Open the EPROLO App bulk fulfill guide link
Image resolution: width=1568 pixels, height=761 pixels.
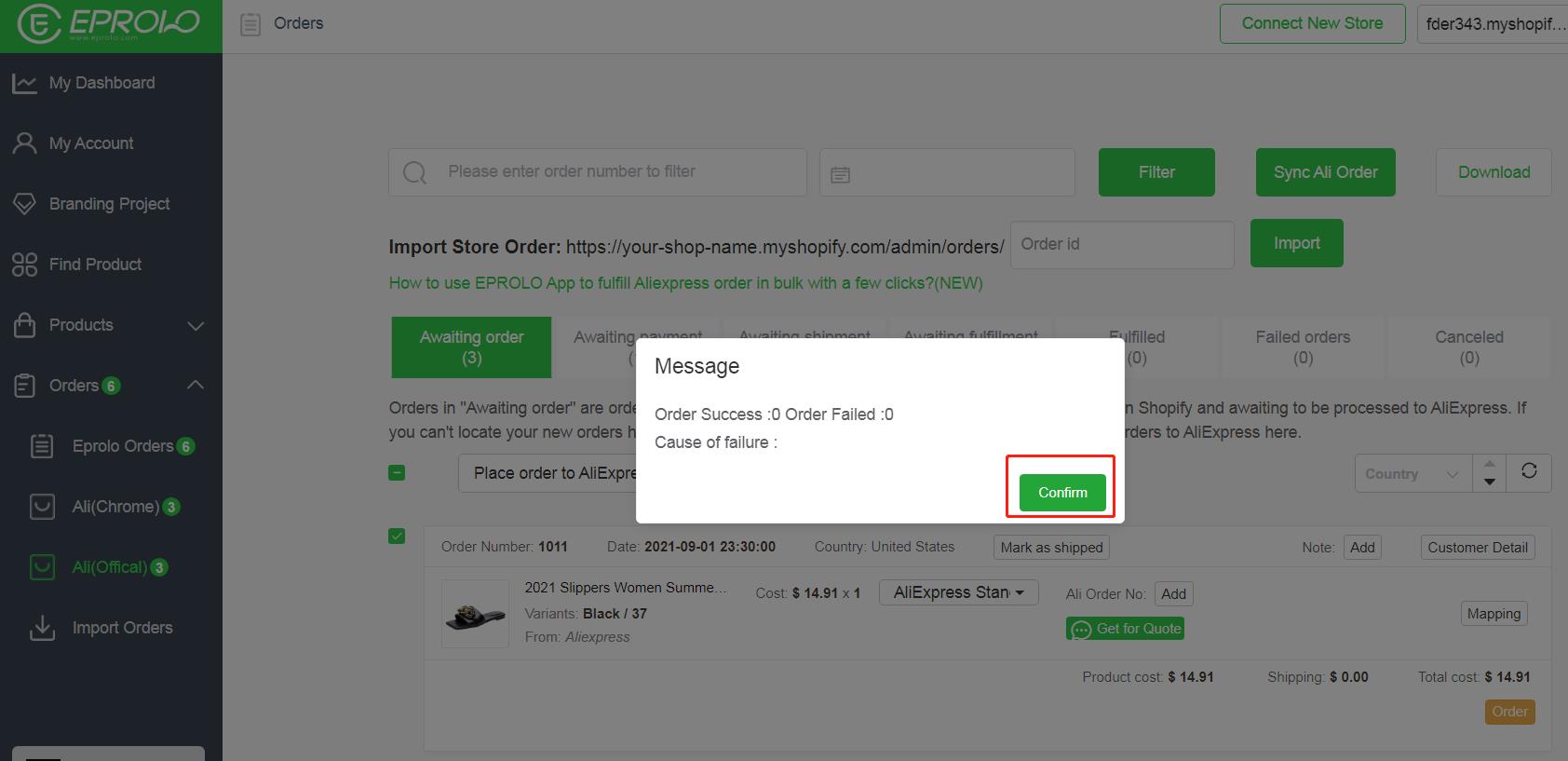point(685,283)
